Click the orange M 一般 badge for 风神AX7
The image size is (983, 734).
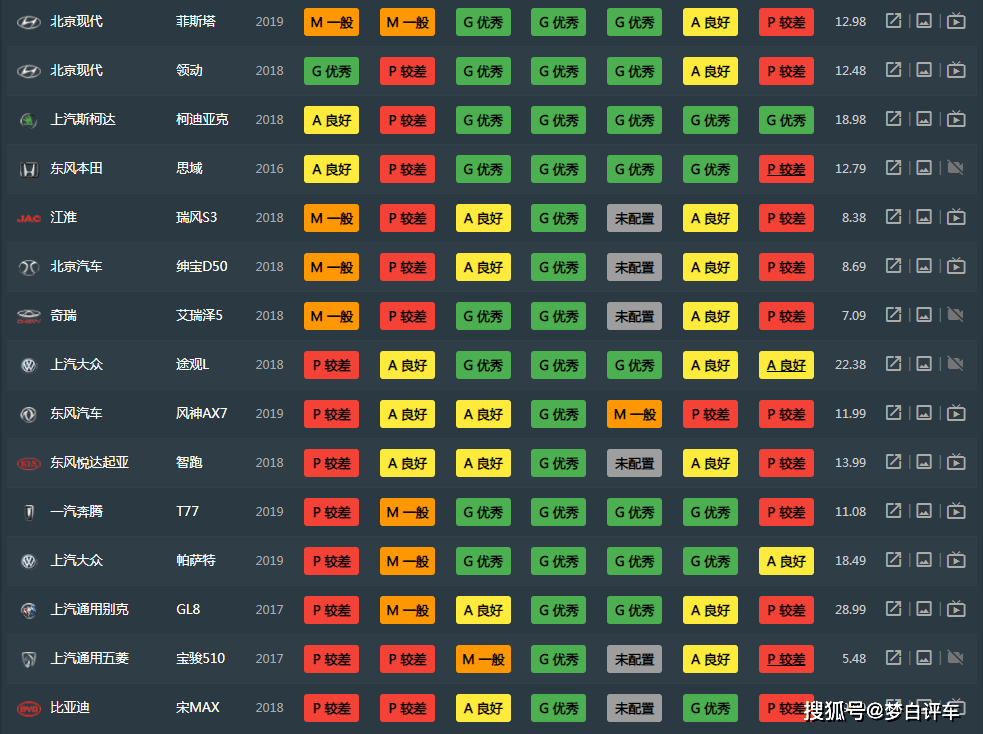pos(634,414)
